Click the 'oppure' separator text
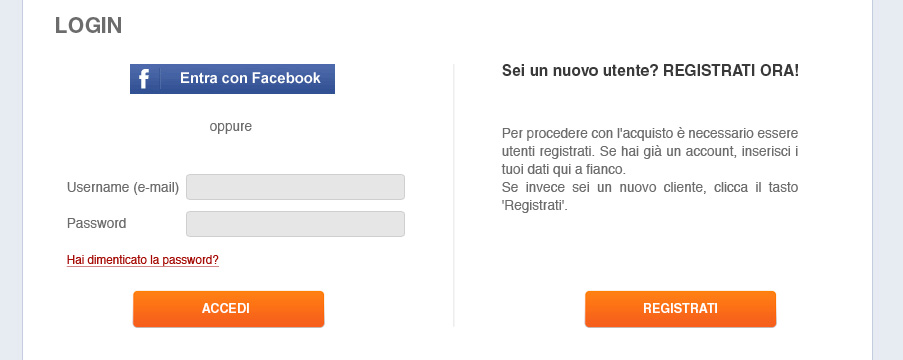 [230, 126]
